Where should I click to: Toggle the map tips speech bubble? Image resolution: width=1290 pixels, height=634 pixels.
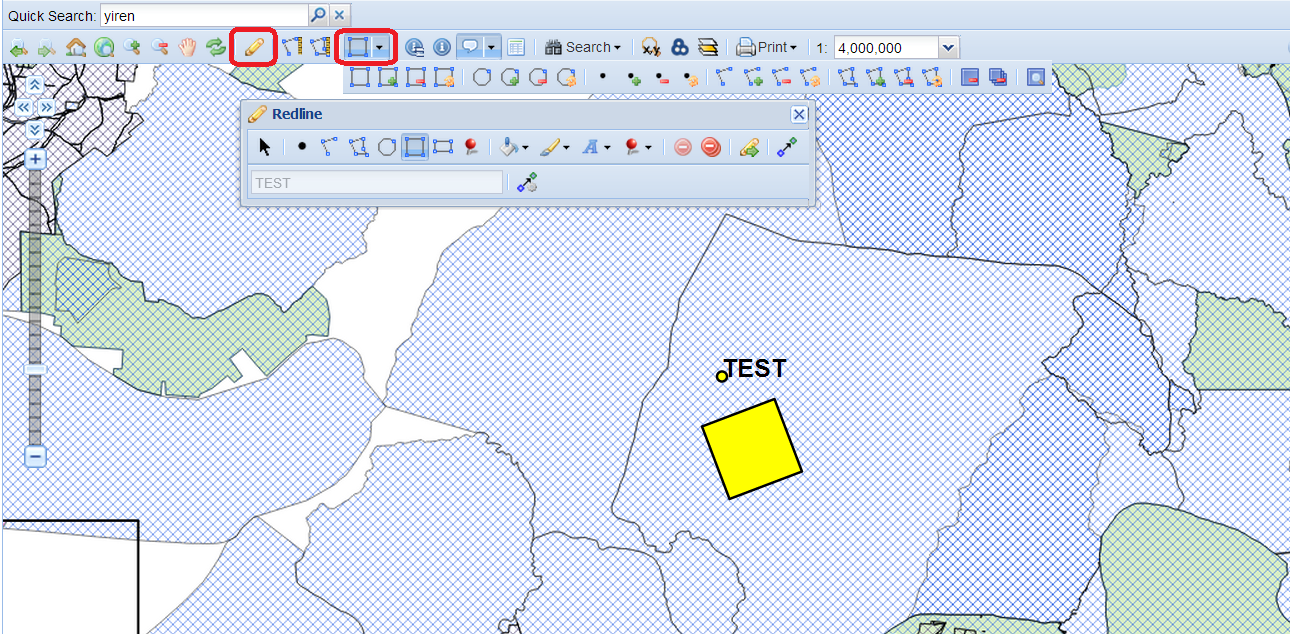coord(469,47)
